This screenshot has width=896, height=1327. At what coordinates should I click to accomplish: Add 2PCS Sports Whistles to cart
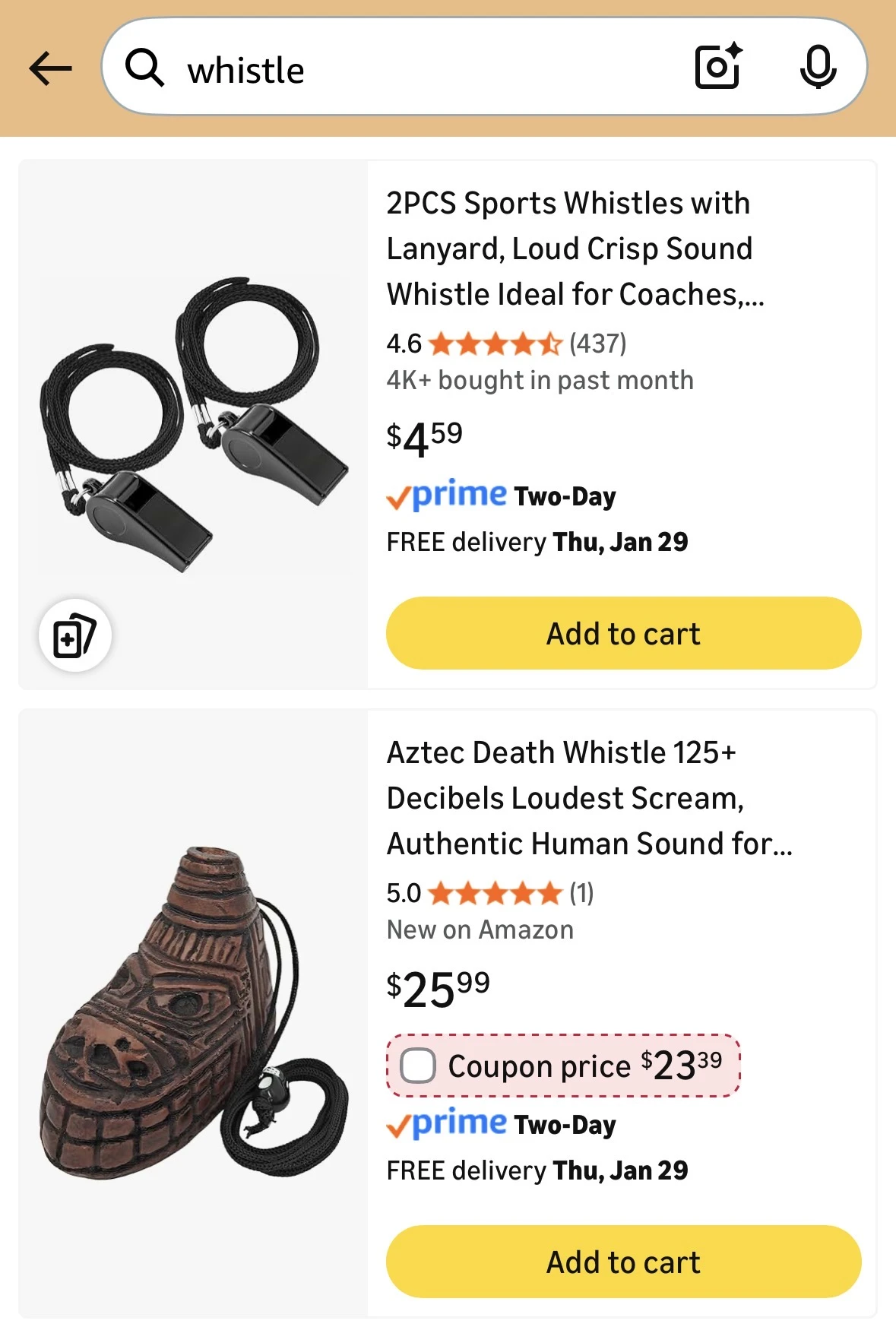click(623, 633)
